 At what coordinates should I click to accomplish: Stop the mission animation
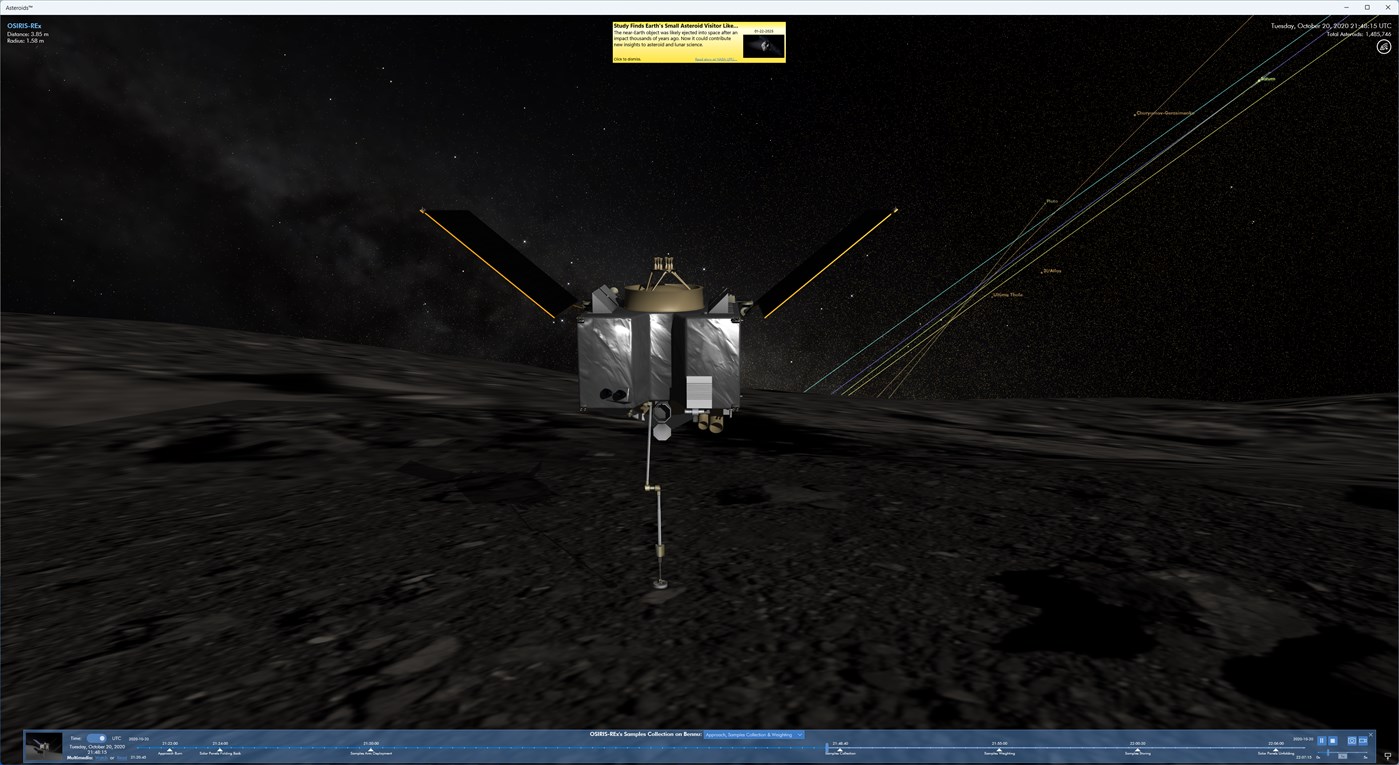1333,740
